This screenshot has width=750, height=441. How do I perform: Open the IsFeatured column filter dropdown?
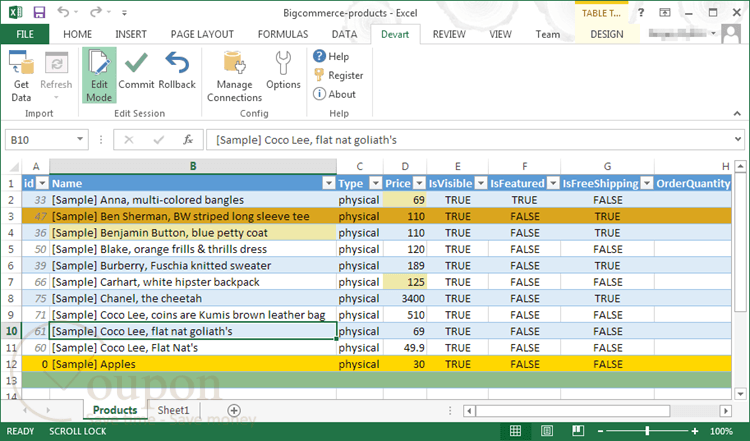point(553,183)
